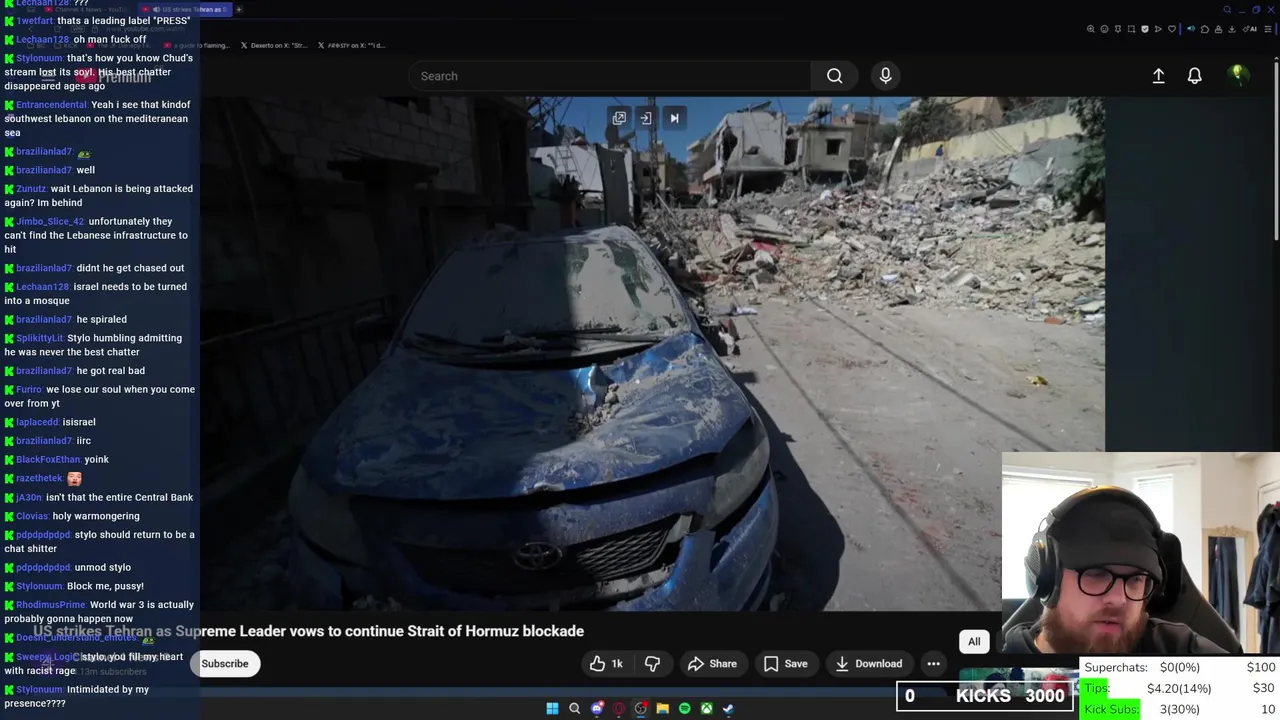1280x720 pixels.
Task: Click chat username Zunutz
Action: pyautogui.click(x=31, y=189)
